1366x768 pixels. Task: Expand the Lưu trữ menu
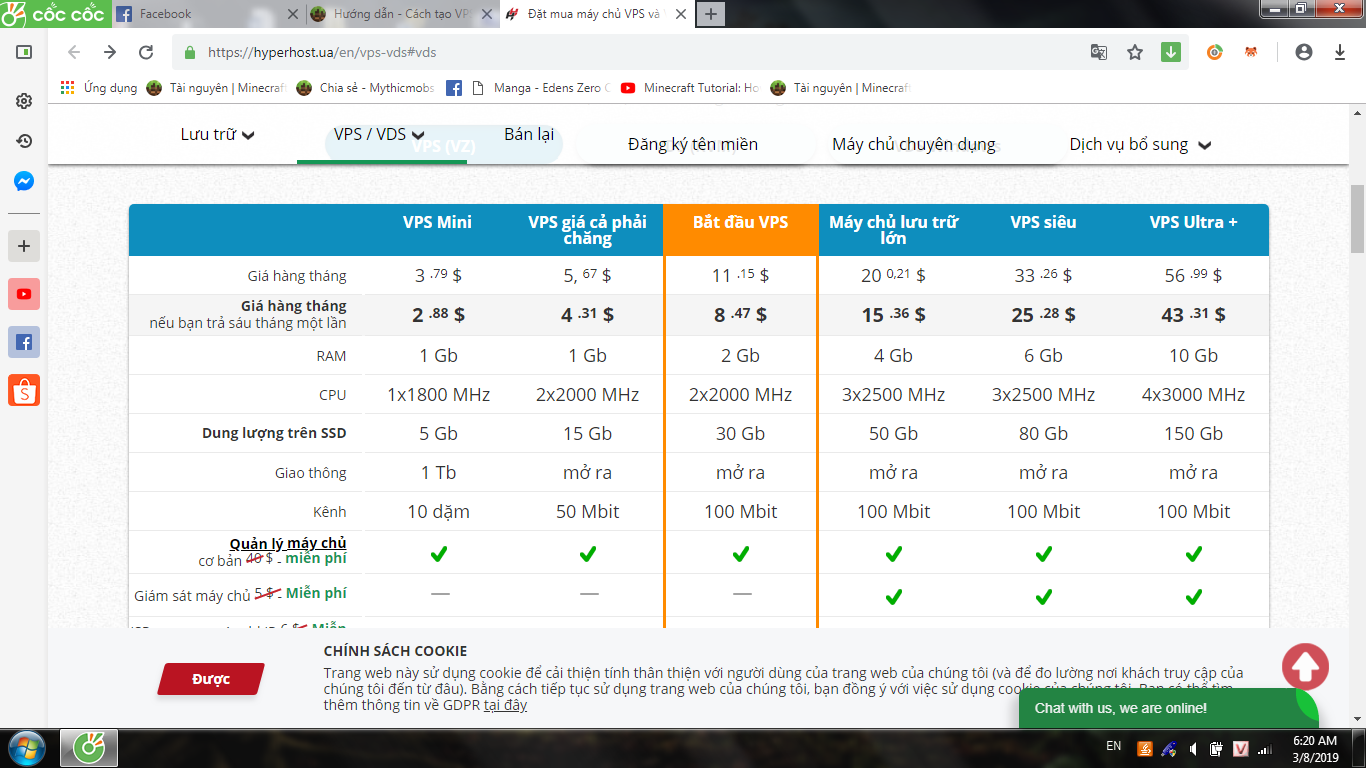coord(217,134)
